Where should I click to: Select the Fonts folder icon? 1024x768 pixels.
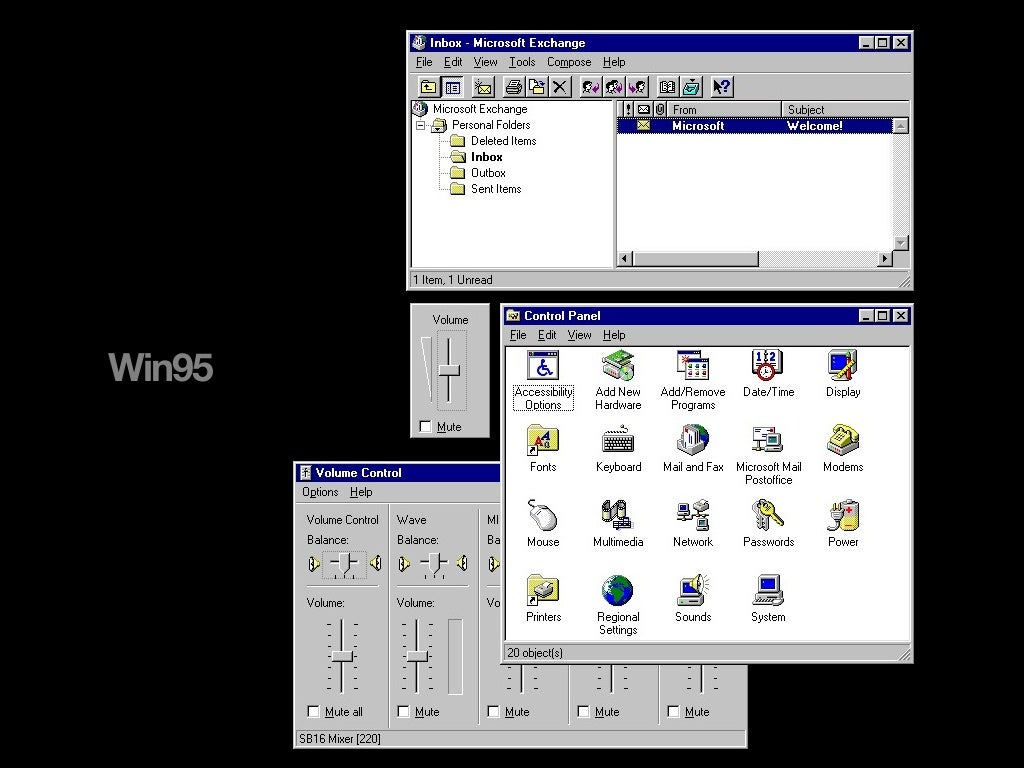click(543, 449)
